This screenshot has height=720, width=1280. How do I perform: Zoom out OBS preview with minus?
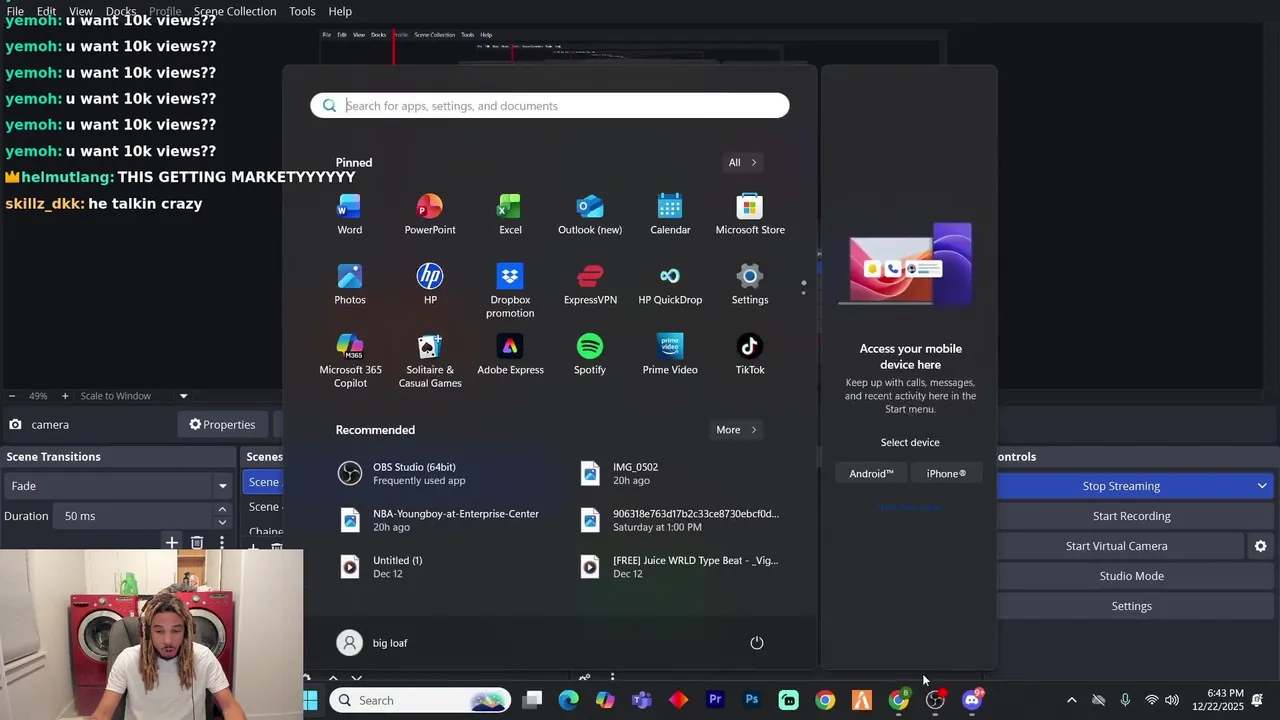[x=12, y=396]
